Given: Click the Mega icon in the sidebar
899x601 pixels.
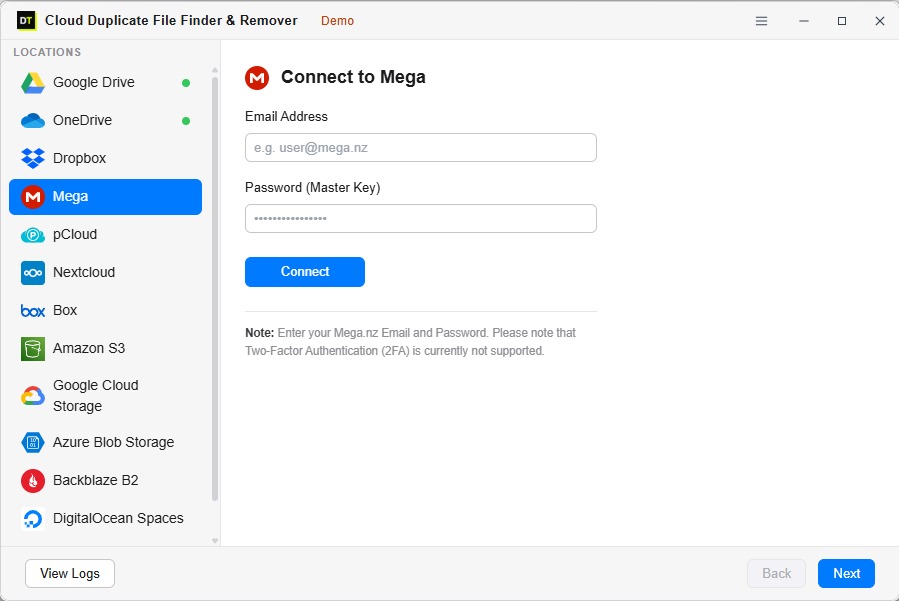Looking at the screenshot, I should click(x=33, y=197).
